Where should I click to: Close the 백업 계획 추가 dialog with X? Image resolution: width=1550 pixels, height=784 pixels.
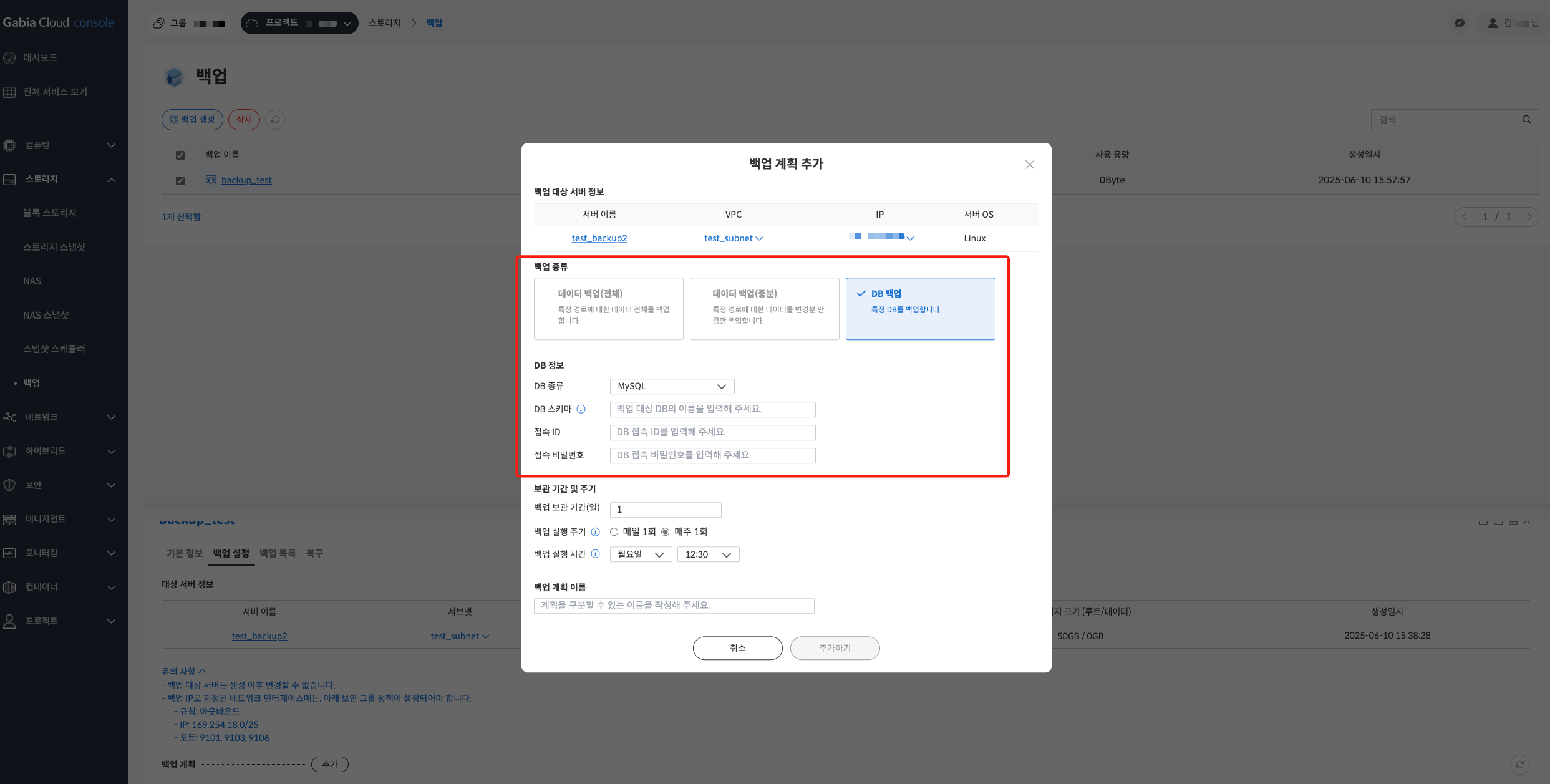1030,165
